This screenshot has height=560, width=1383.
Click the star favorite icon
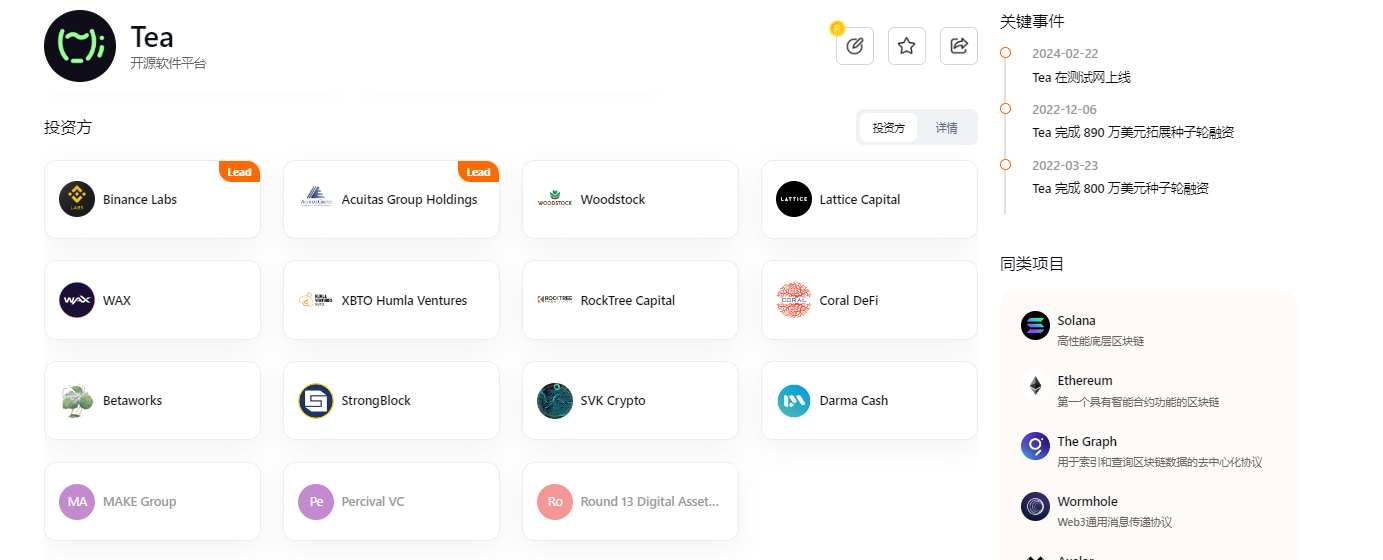pyautogui.click(x=907, y=46)
